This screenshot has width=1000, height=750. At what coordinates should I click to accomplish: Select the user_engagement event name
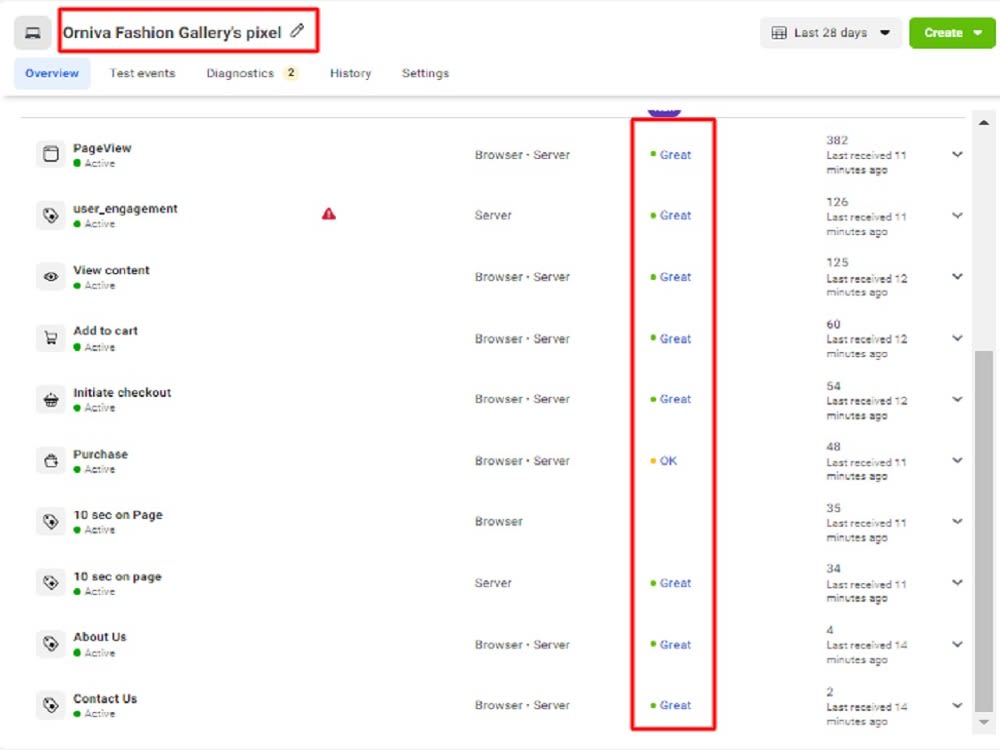125,209
